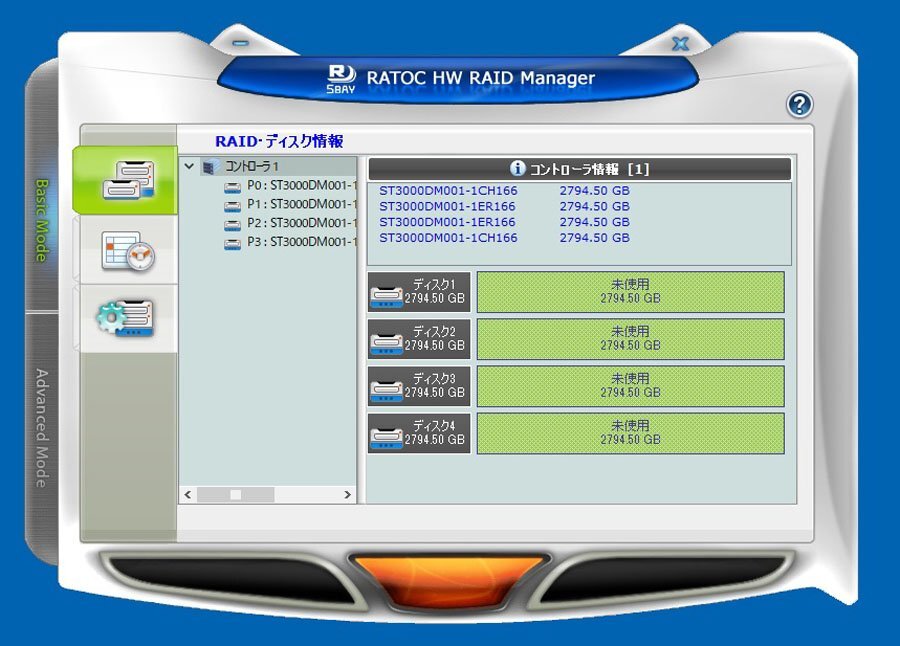This screenshot has height=646, width=900.
Task: Click the drive icon for P0
Action: tap(232, 187)
